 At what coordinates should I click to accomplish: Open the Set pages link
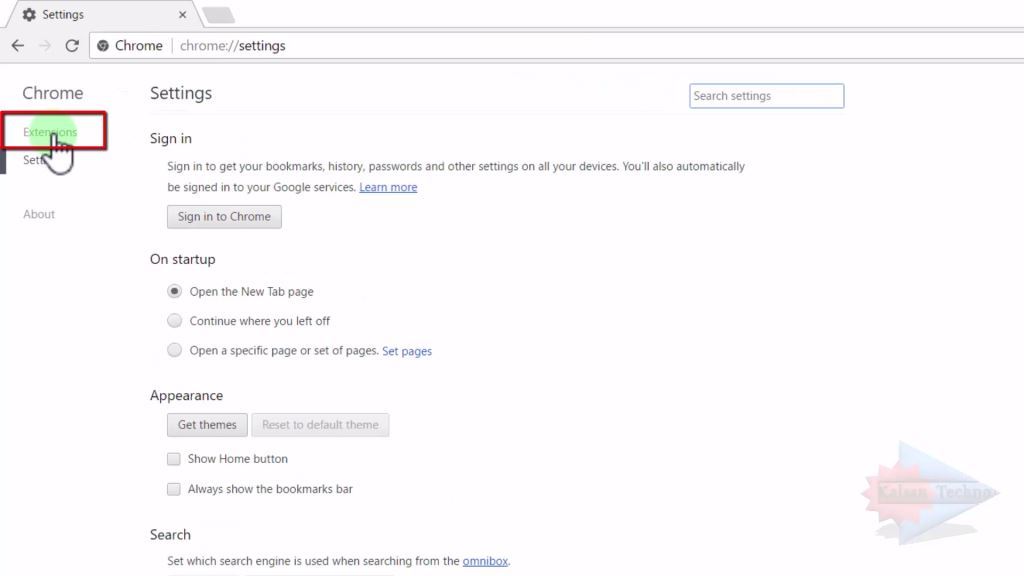(407, 351)
